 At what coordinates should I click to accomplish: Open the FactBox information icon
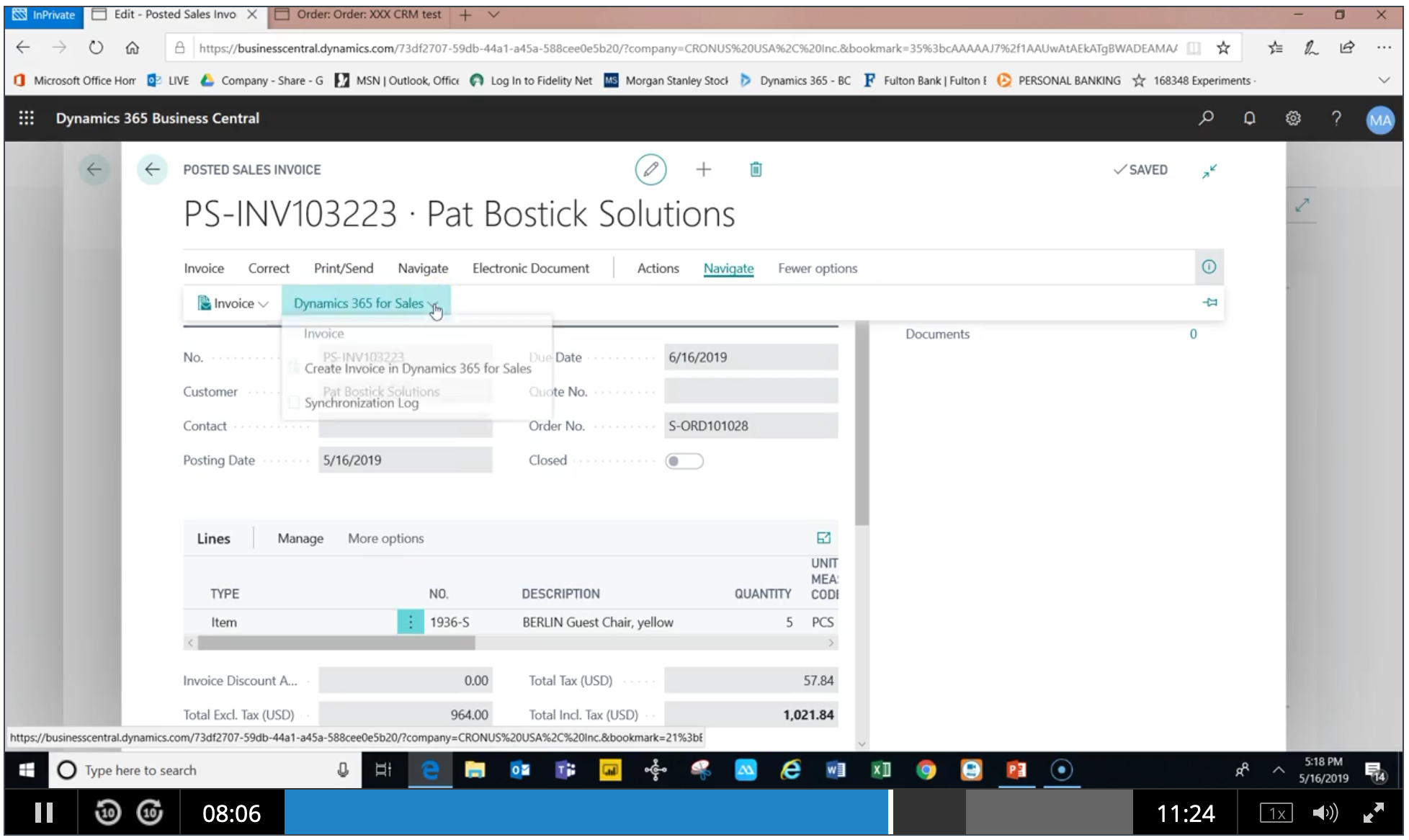tap(1209, 267)
